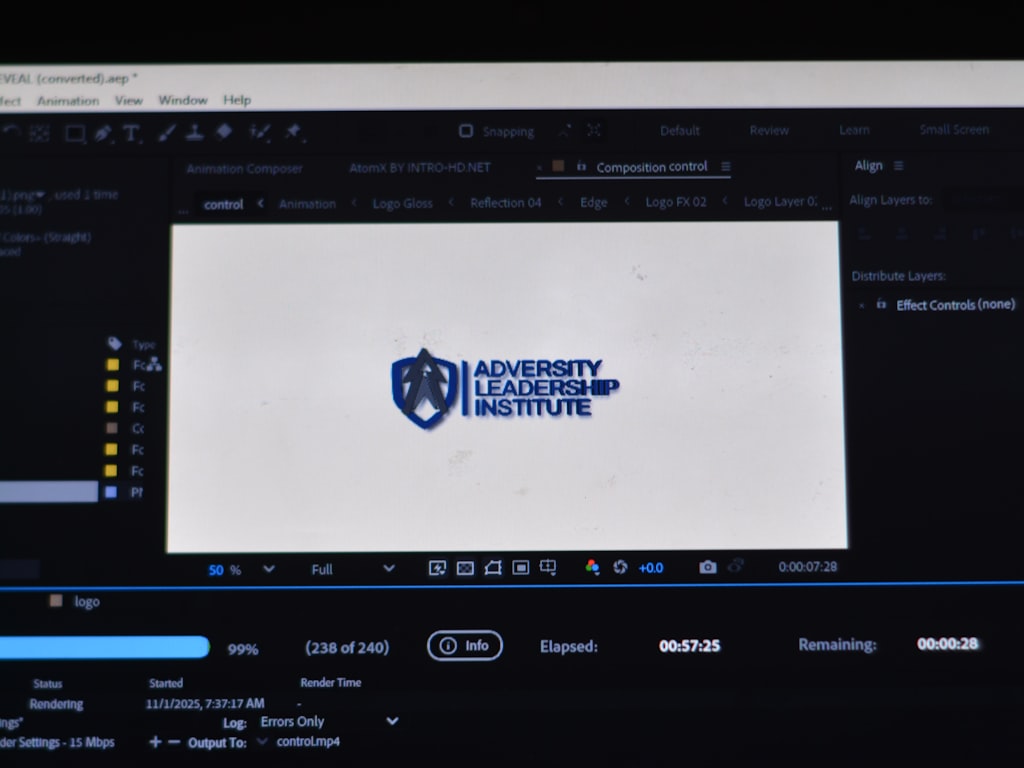Click the Reset Exposure icon

(x=620, y=567)
